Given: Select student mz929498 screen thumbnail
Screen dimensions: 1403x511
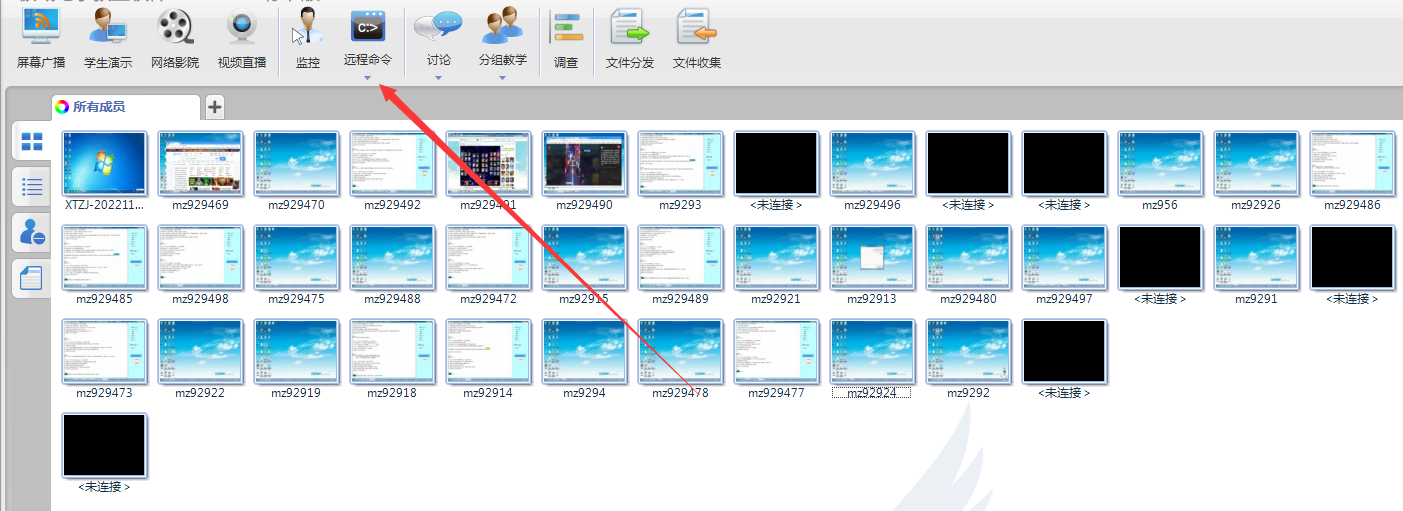Looking at the screenshot, I should (201, 257).
